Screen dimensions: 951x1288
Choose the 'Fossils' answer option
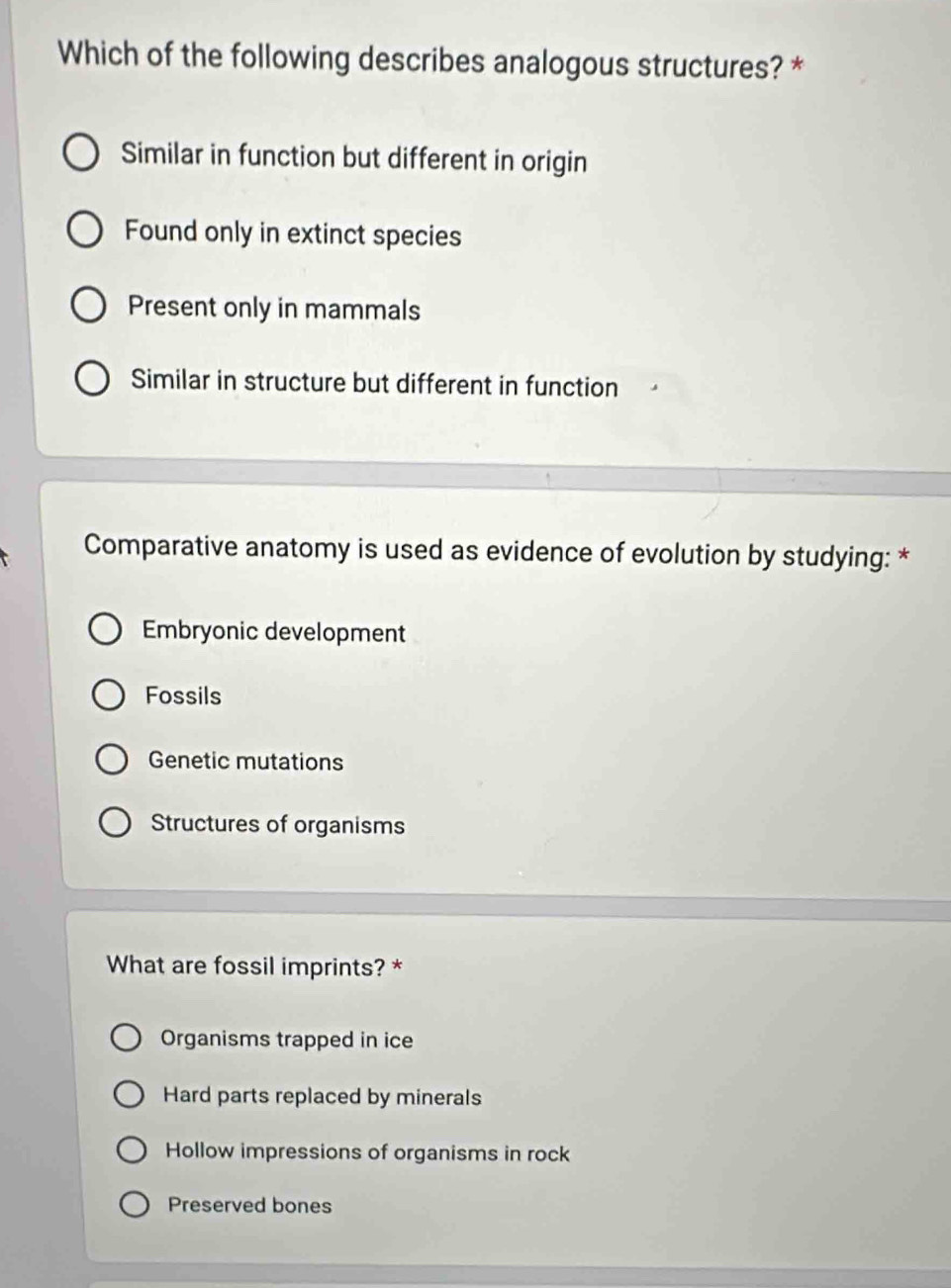coord(109,695)
